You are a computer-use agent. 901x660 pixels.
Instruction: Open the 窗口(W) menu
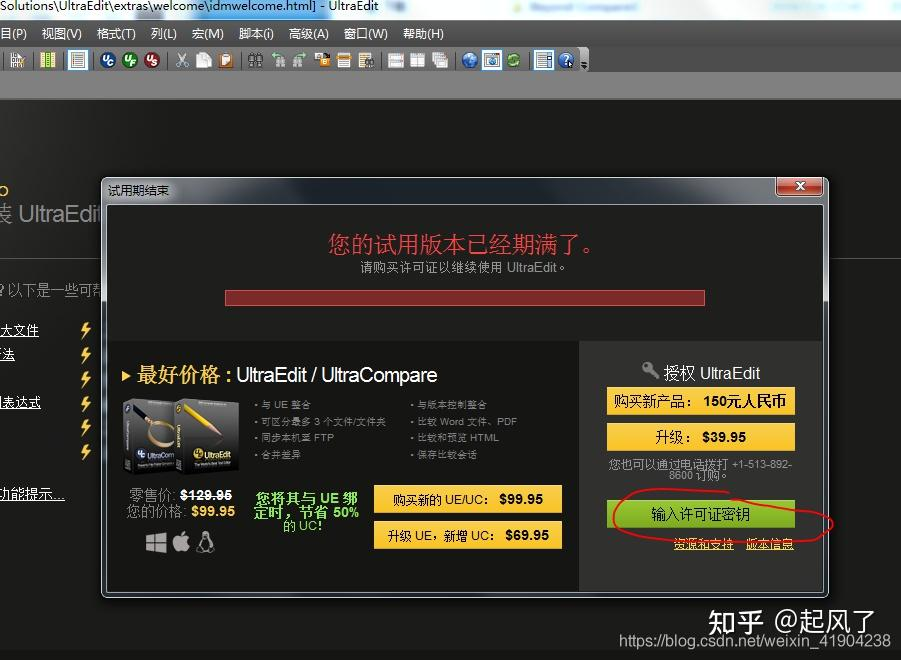[x=365, y=34]
